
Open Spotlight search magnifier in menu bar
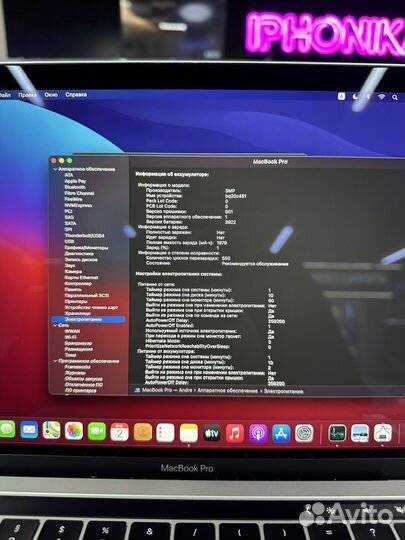tap(395, 97)
